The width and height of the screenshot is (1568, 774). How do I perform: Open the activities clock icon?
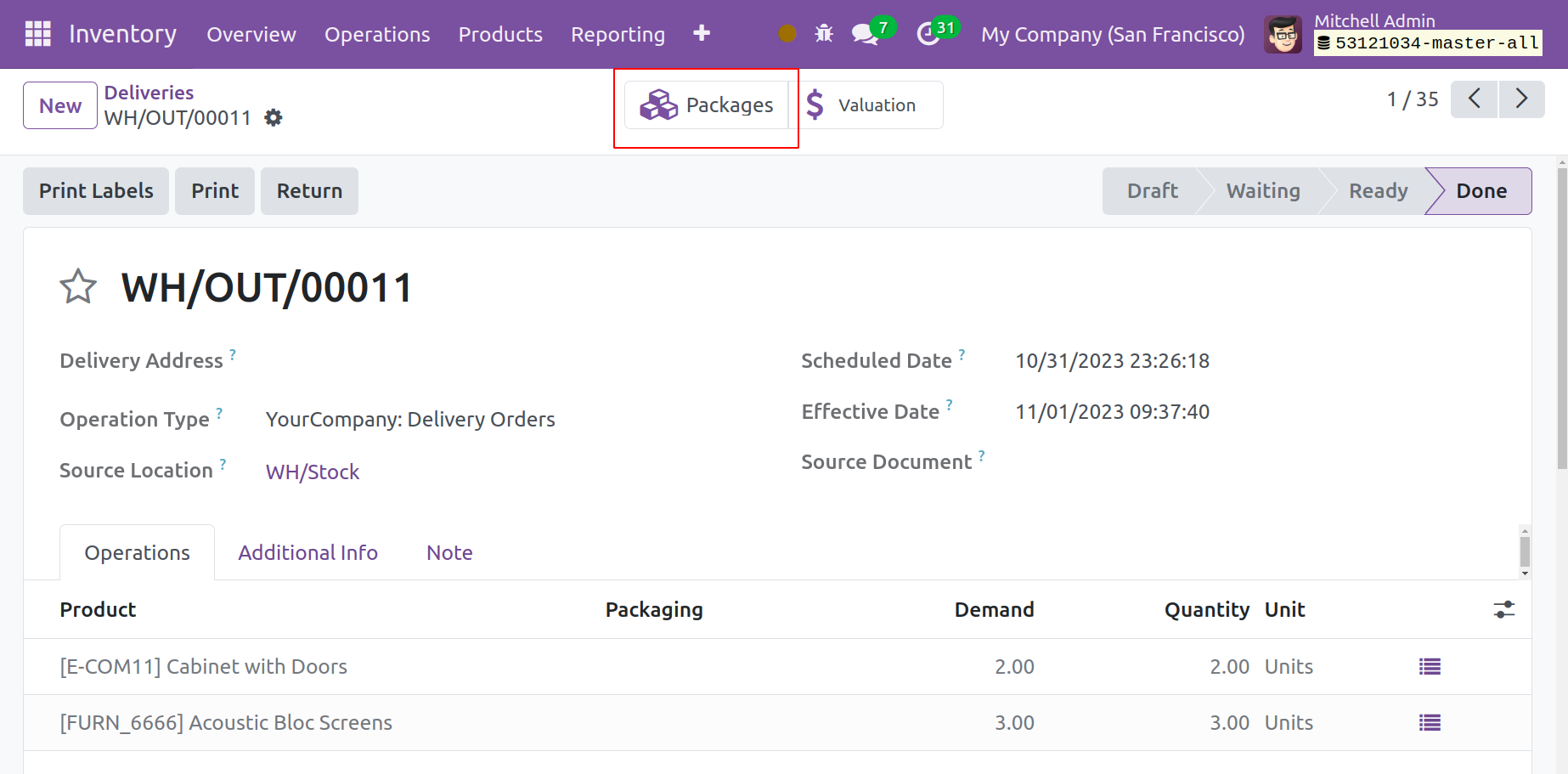click(928, 34)
